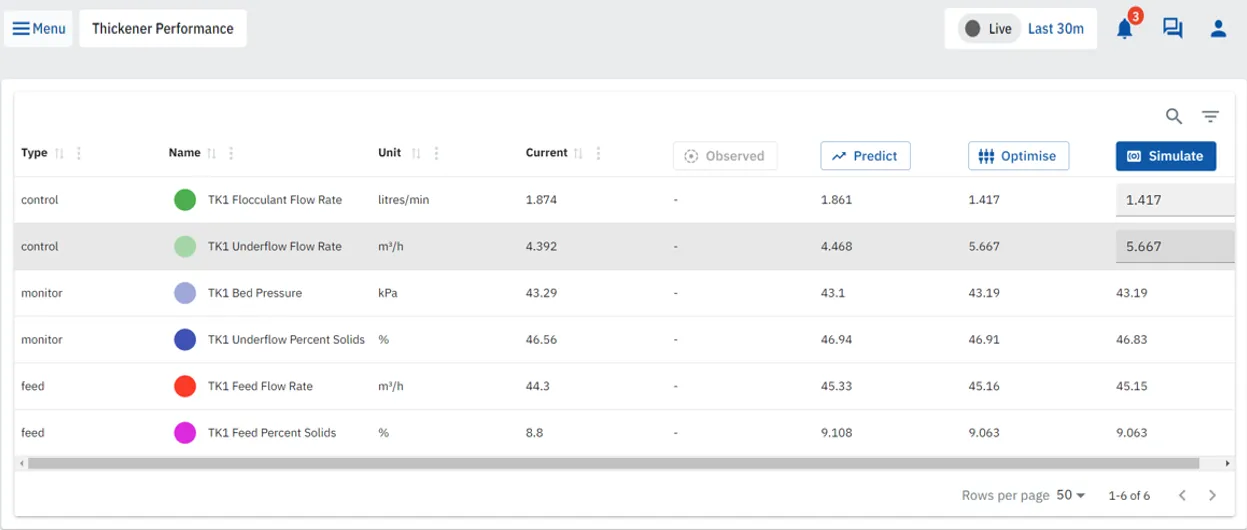Screen dimensions: 1247x530
Task: Sort by the Type column arrows
Action: pos(60,154)
